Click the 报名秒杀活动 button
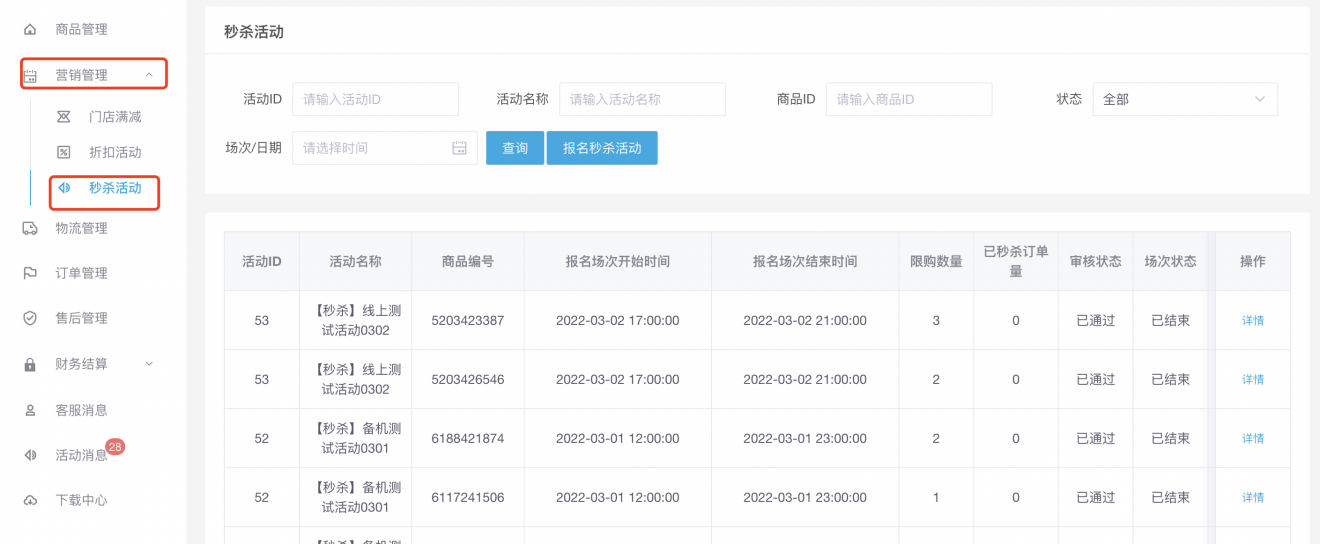This screenshot has height=545, width=1320. click(601, 148)
